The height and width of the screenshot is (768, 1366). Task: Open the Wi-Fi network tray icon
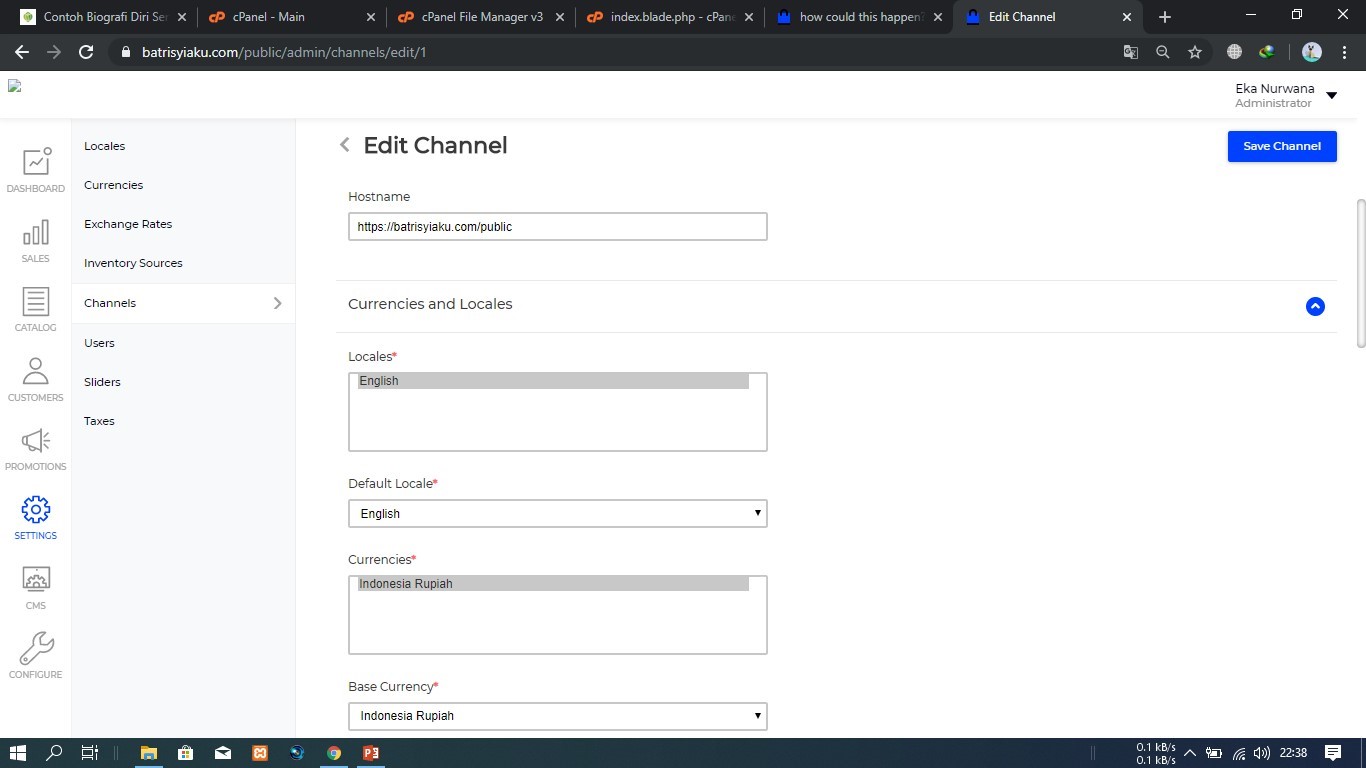coord(1238,753)
